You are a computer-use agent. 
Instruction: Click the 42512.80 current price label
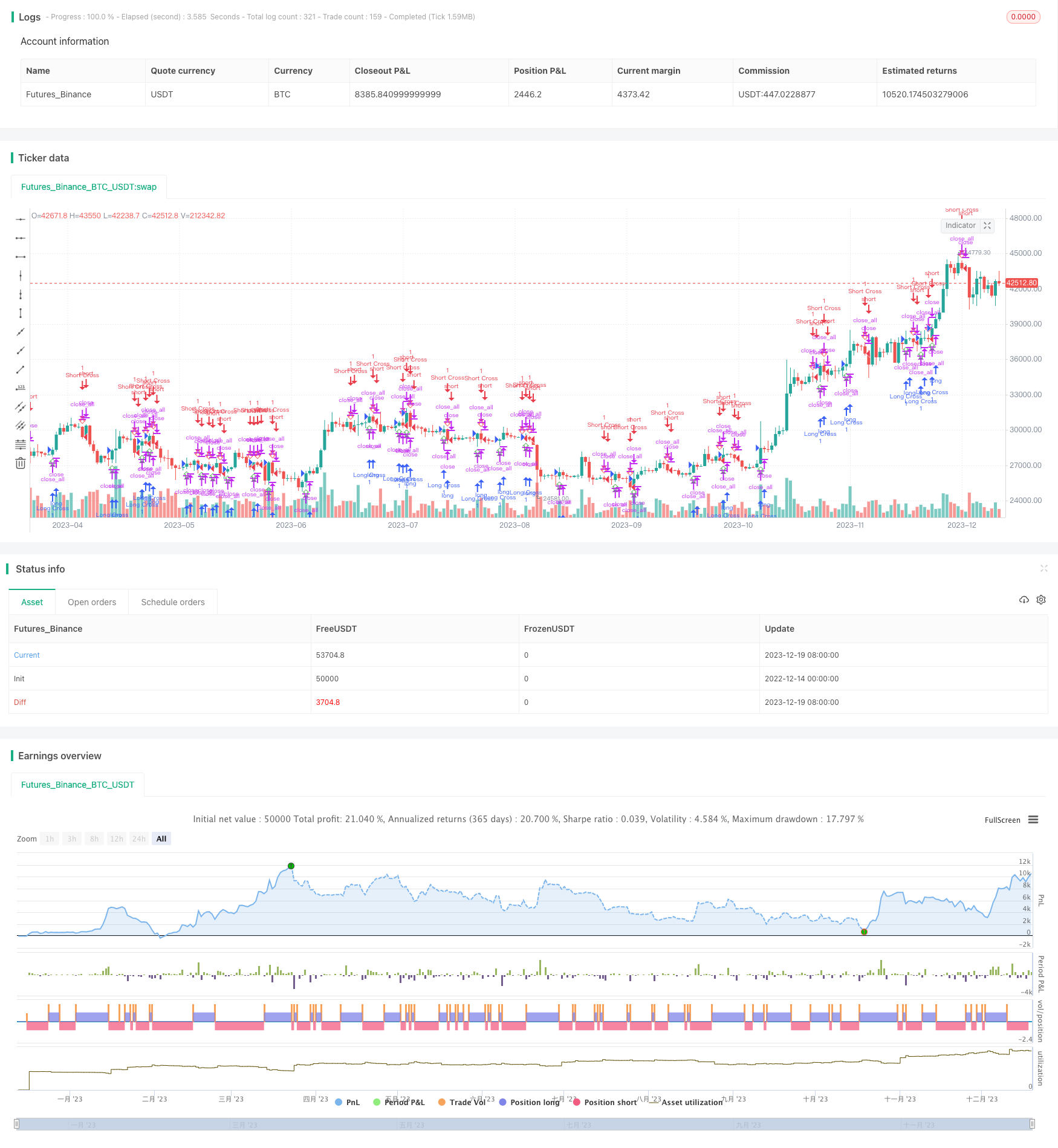tap(1022, 283)
